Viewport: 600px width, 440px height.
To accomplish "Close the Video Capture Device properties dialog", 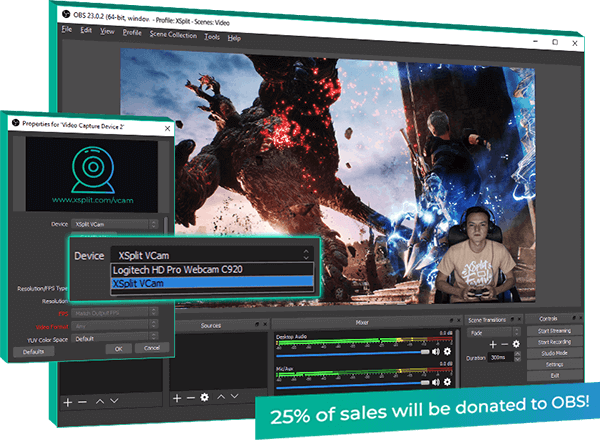I will (x=167, y=129).
